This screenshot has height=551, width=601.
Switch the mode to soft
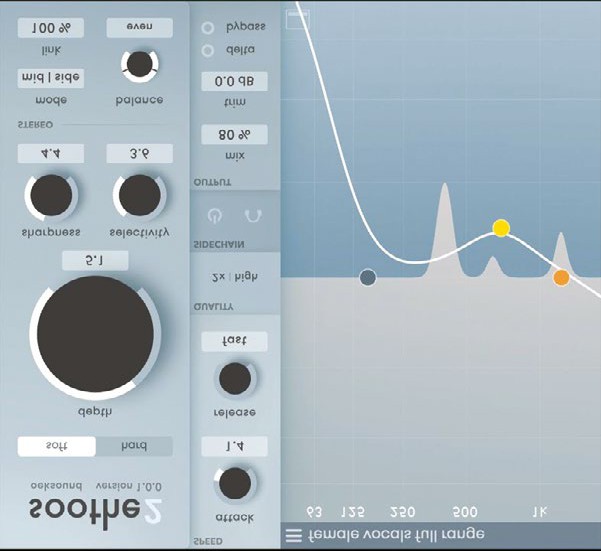[x=57, y=446]
